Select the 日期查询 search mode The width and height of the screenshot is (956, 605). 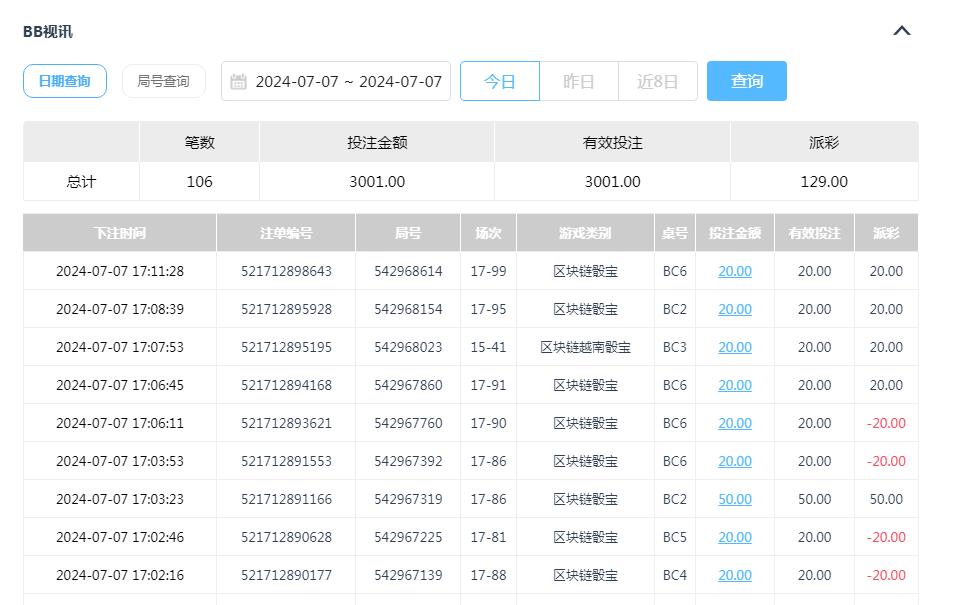click(64, 81)
